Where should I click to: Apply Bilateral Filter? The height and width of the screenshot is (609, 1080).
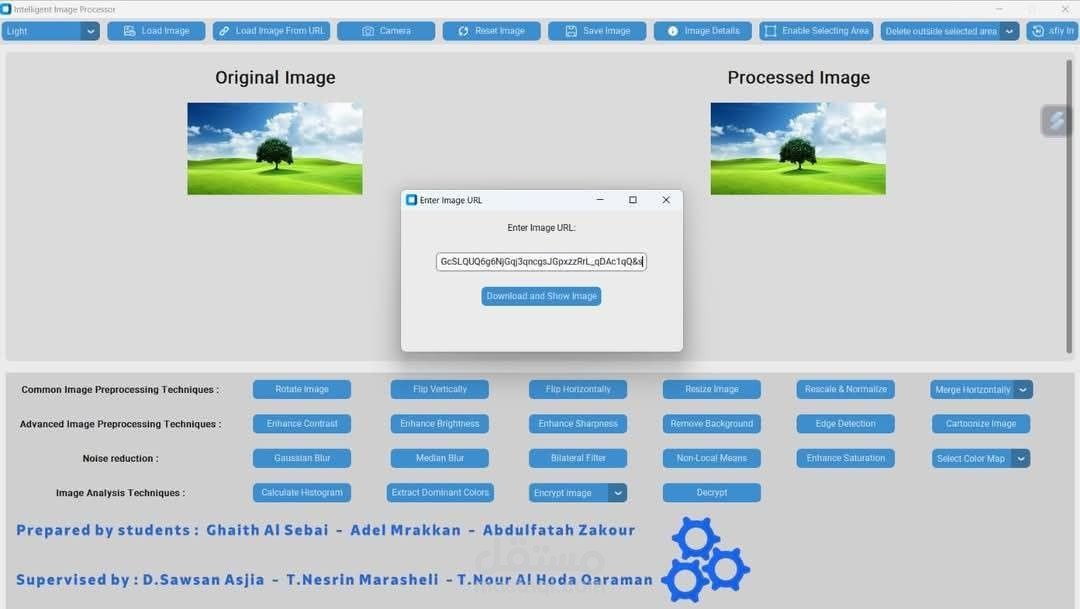[x=578, y=458]
